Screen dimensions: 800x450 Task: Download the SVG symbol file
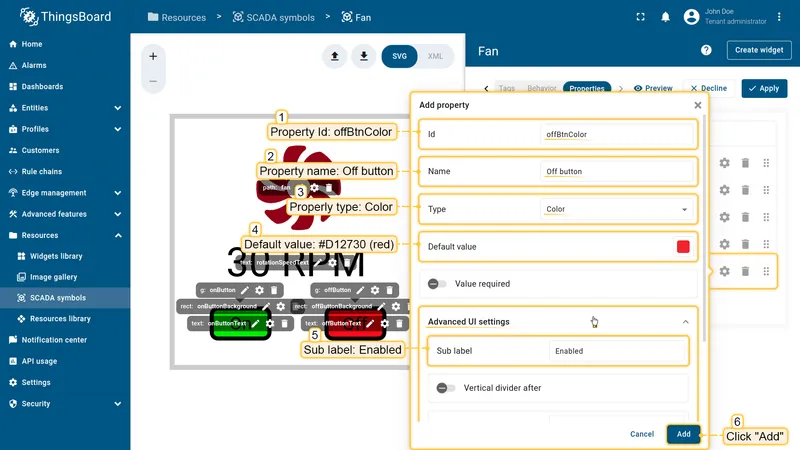(364, 56)
